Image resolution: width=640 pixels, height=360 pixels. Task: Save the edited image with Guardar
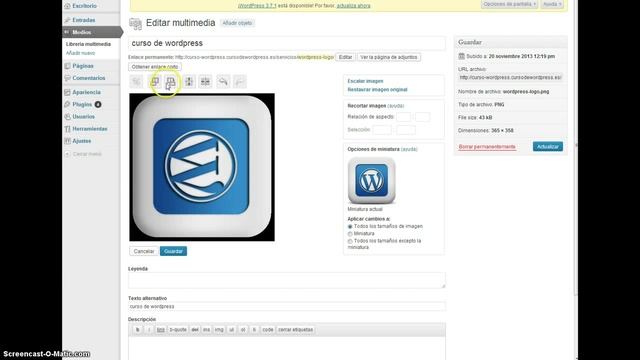click(173, 251)
